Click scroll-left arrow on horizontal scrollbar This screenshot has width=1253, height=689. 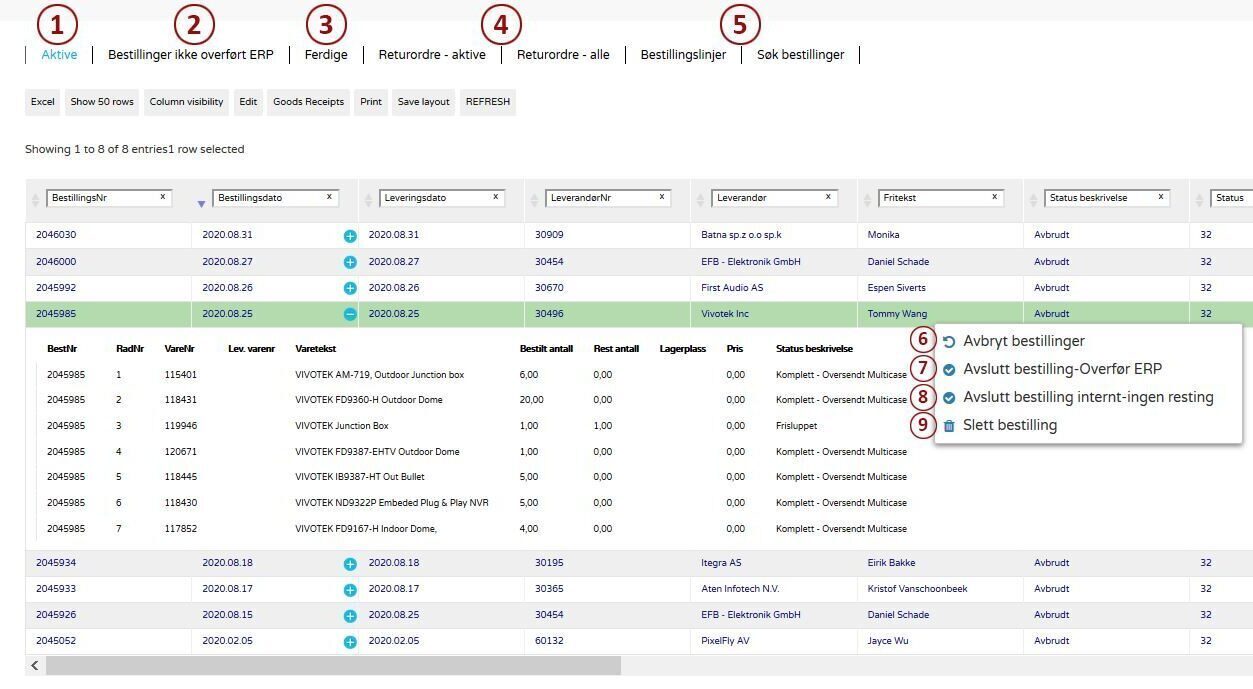(35, 666)
